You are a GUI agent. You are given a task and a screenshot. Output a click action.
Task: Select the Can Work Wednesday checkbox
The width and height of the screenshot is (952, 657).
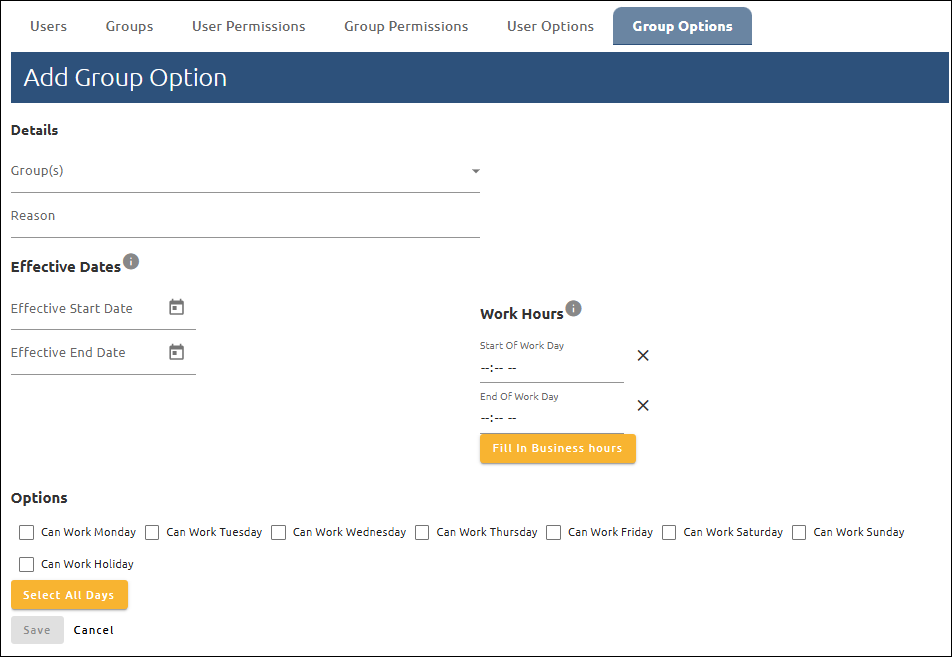[x=279, y=532]
